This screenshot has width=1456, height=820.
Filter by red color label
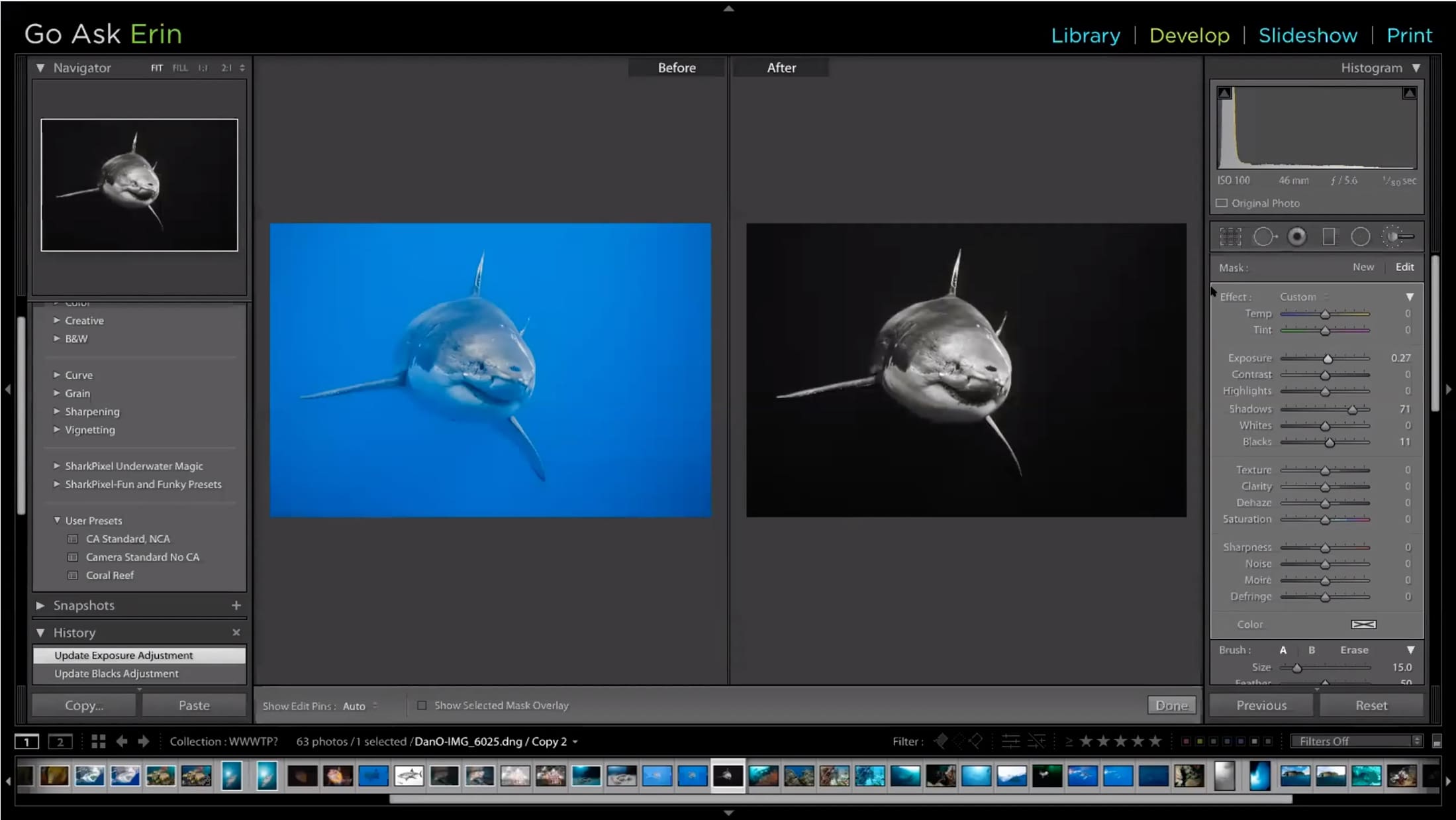(1186, 741)
